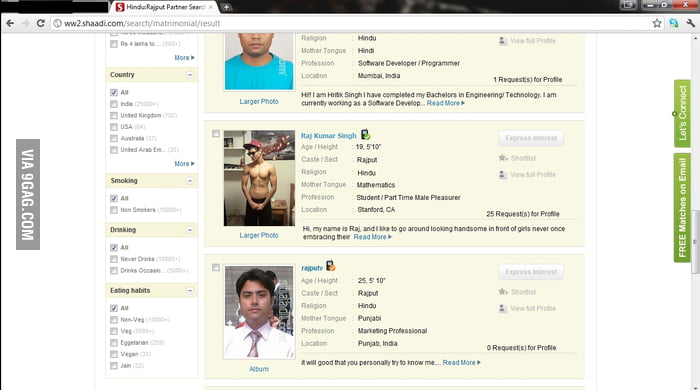Open the Let's Connect side tab
This screenshot has height=390, width=700.
682,113
